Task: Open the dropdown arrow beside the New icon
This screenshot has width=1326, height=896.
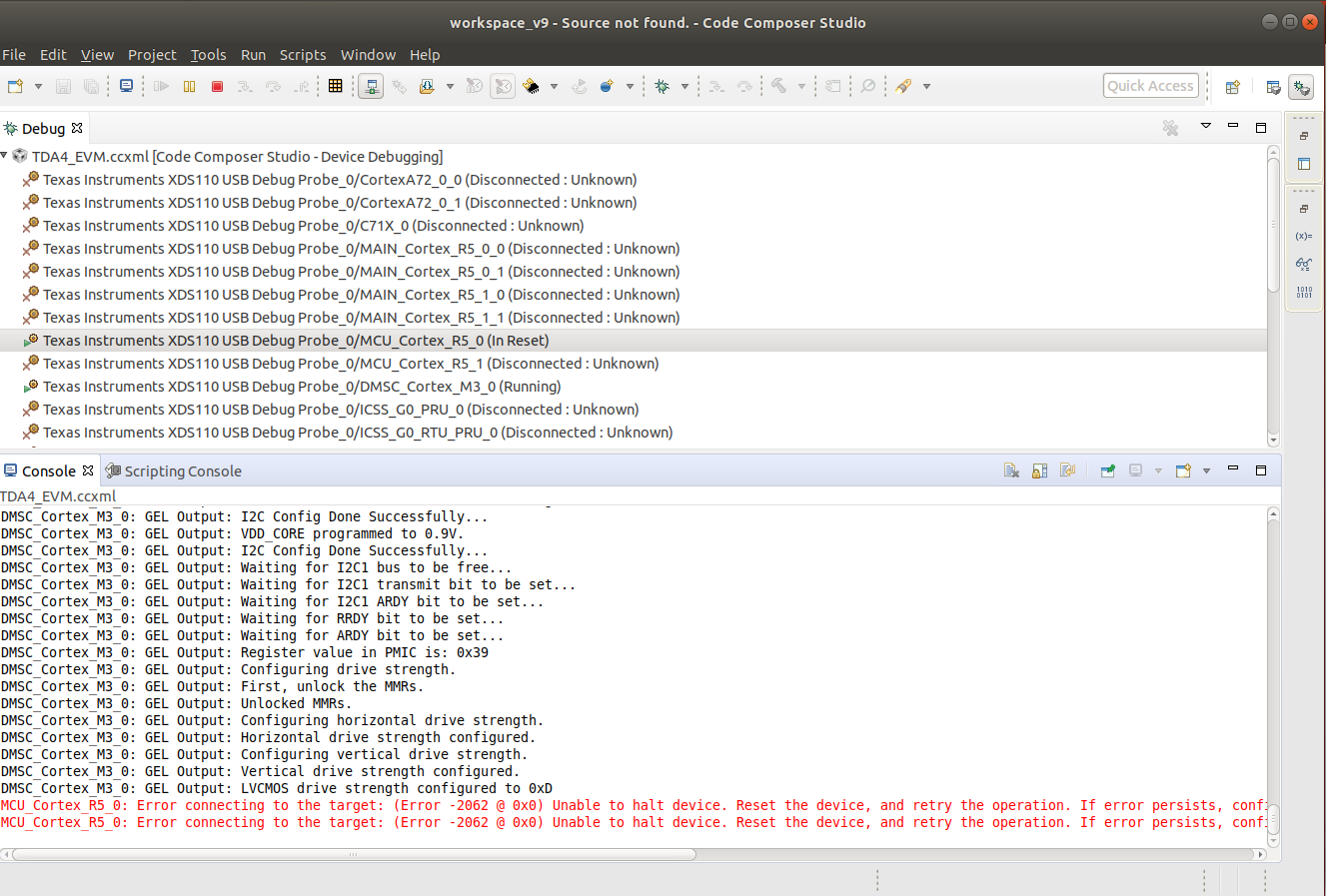Action: (38, 87)
